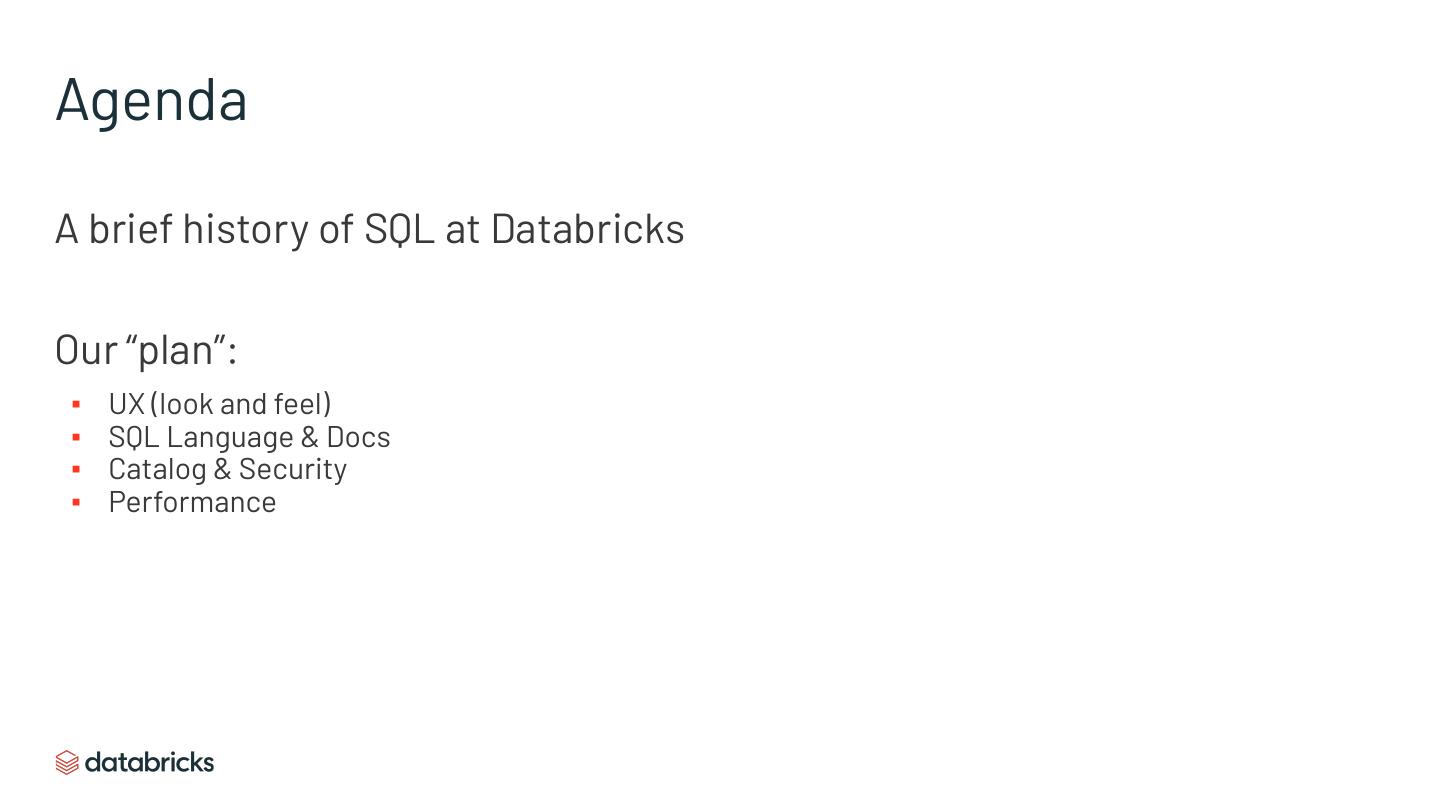Click the red bullet marker beside Performance
The height and width of the screenshot is (810, 1440).
pos(76,502)
